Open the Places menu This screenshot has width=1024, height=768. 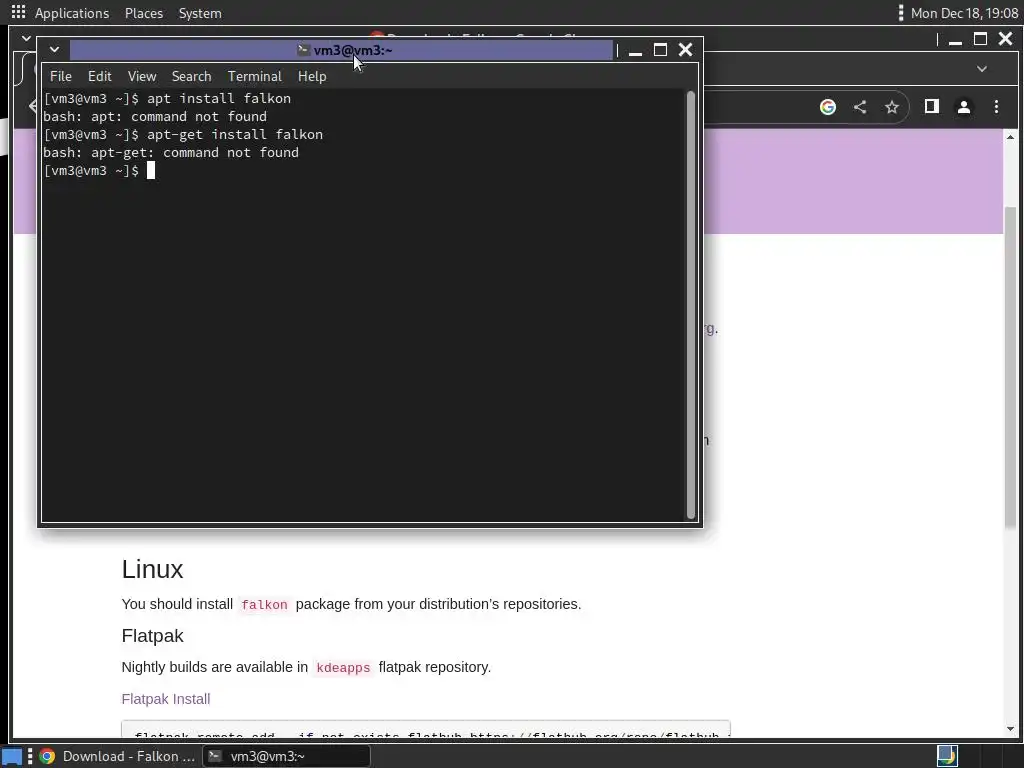[x=144, y=13]
